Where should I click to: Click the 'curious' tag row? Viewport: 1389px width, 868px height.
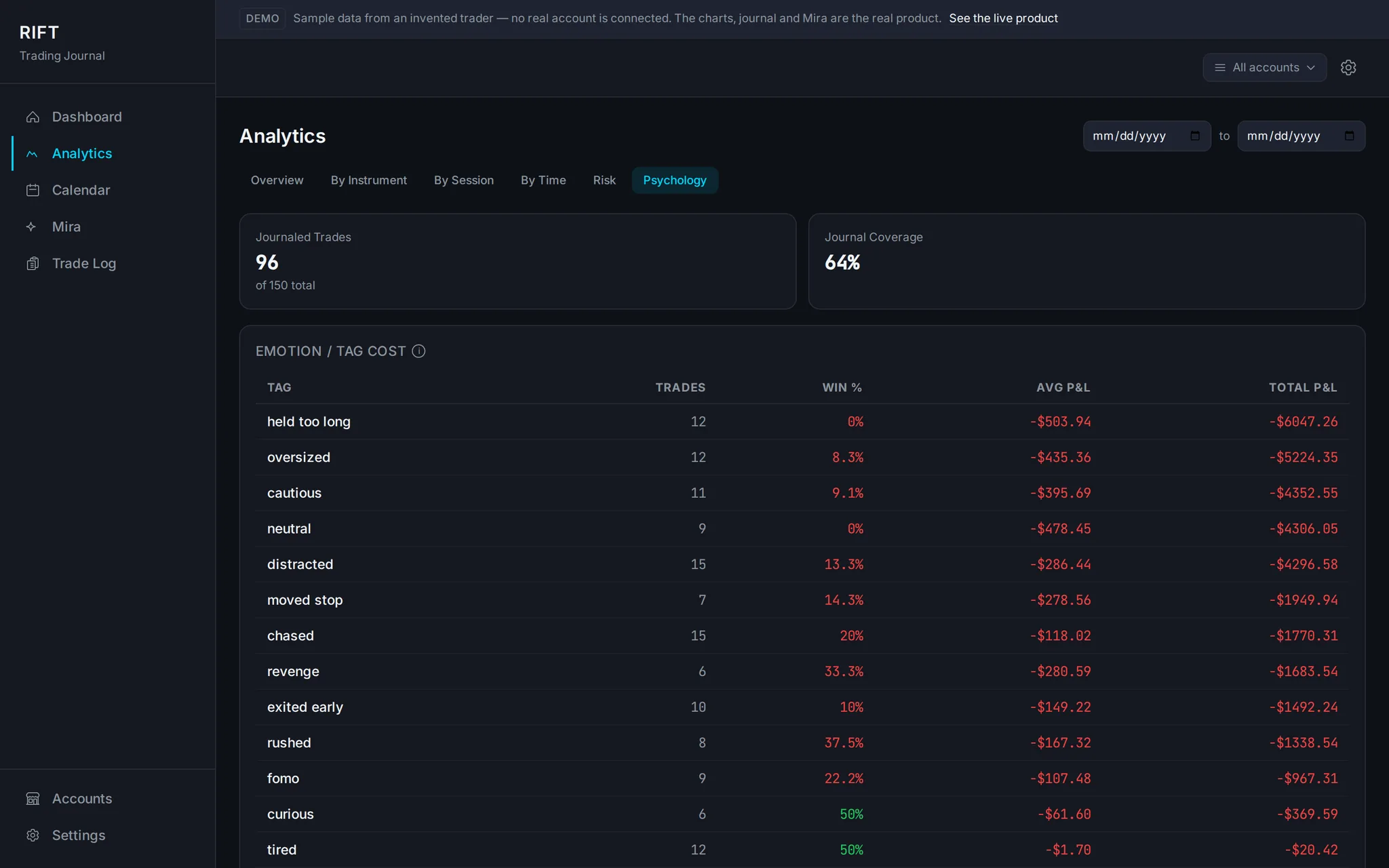(802, 814)
